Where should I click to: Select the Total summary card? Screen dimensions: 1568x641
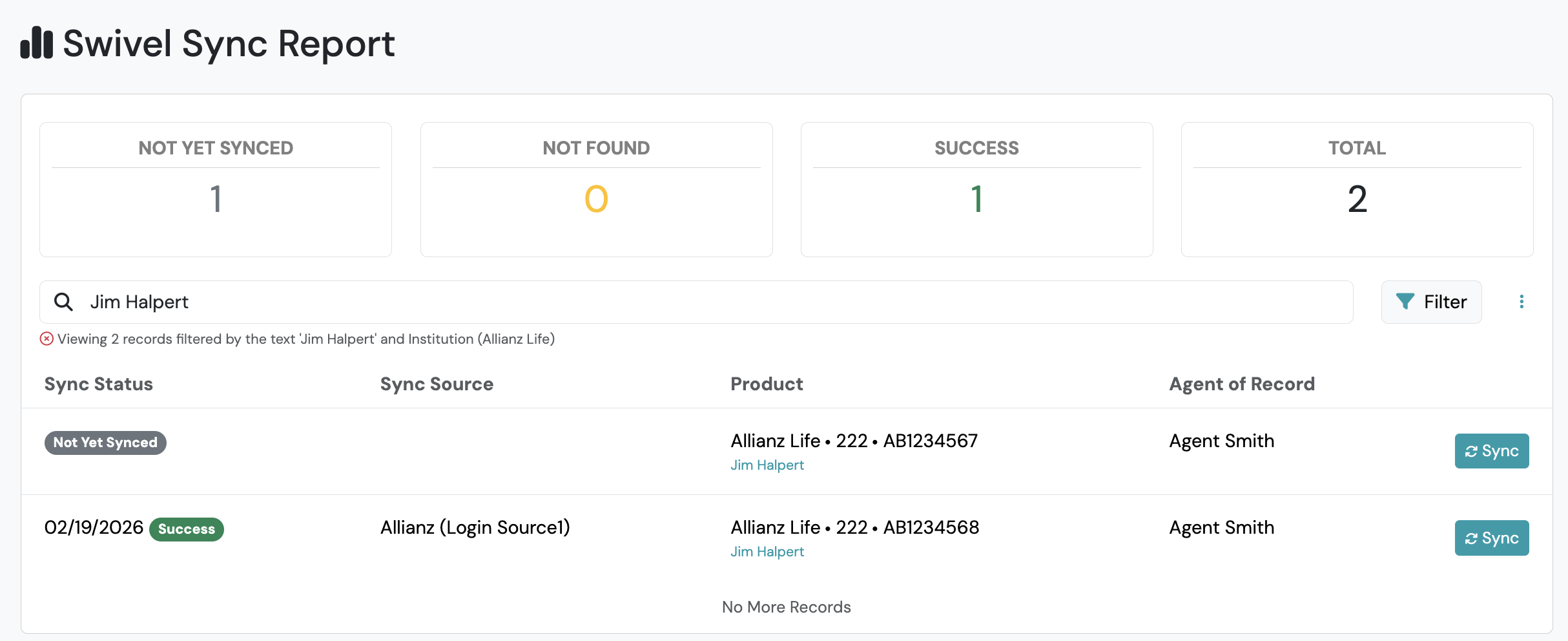1357,189
